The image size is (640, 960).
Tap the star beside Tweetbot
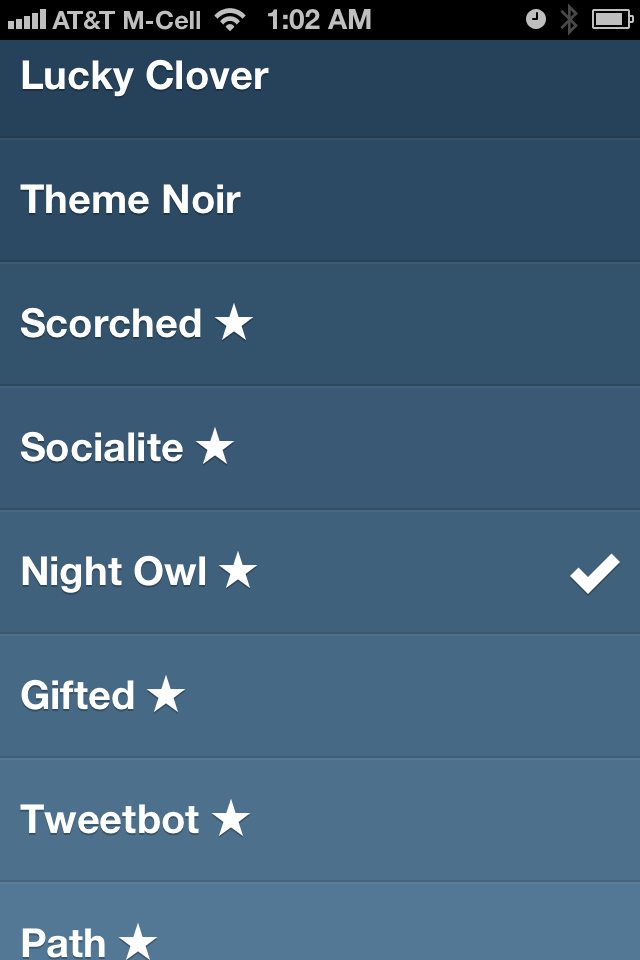tap(231, 819)
